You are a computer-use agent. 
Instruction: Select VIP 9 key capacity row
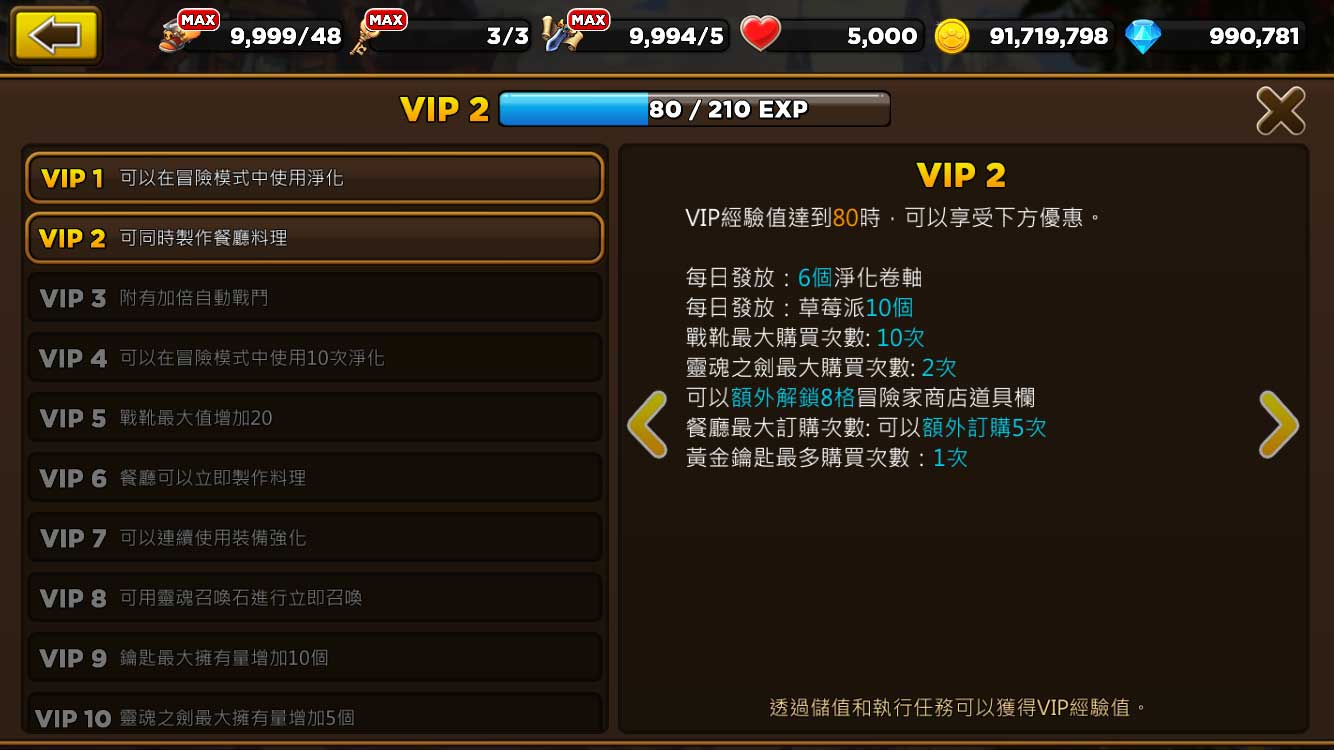coord(314,658)
